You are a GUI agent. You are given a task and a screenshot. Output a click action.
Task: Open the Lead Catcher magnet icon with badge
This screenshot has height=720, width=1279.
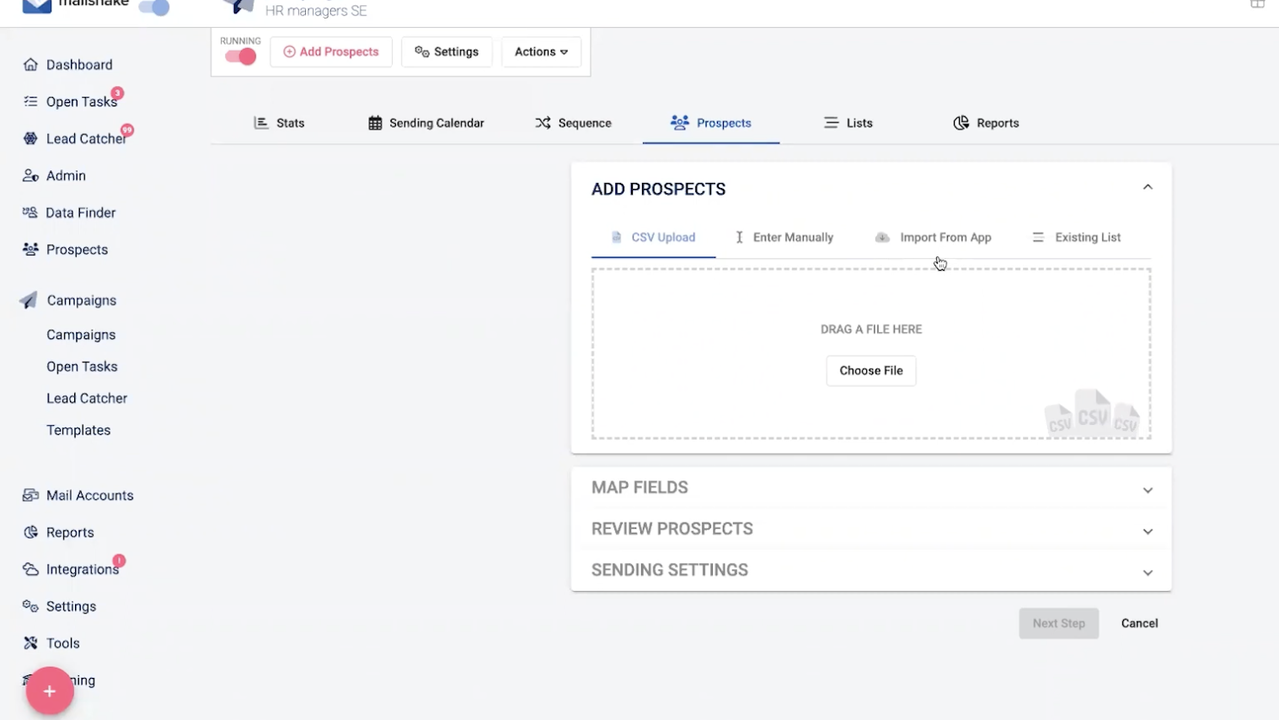click(x=30, y=139)
